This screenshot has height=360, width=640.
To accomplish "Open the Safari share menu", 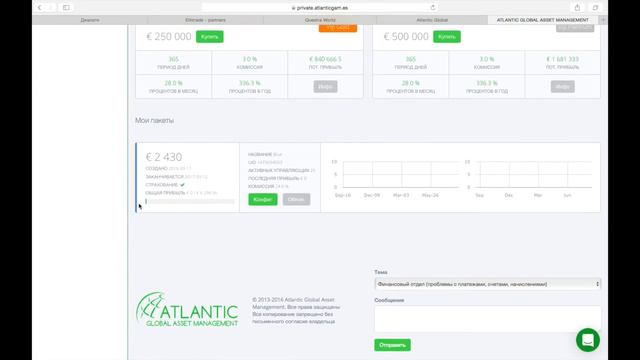I will [x=577, y=7].
